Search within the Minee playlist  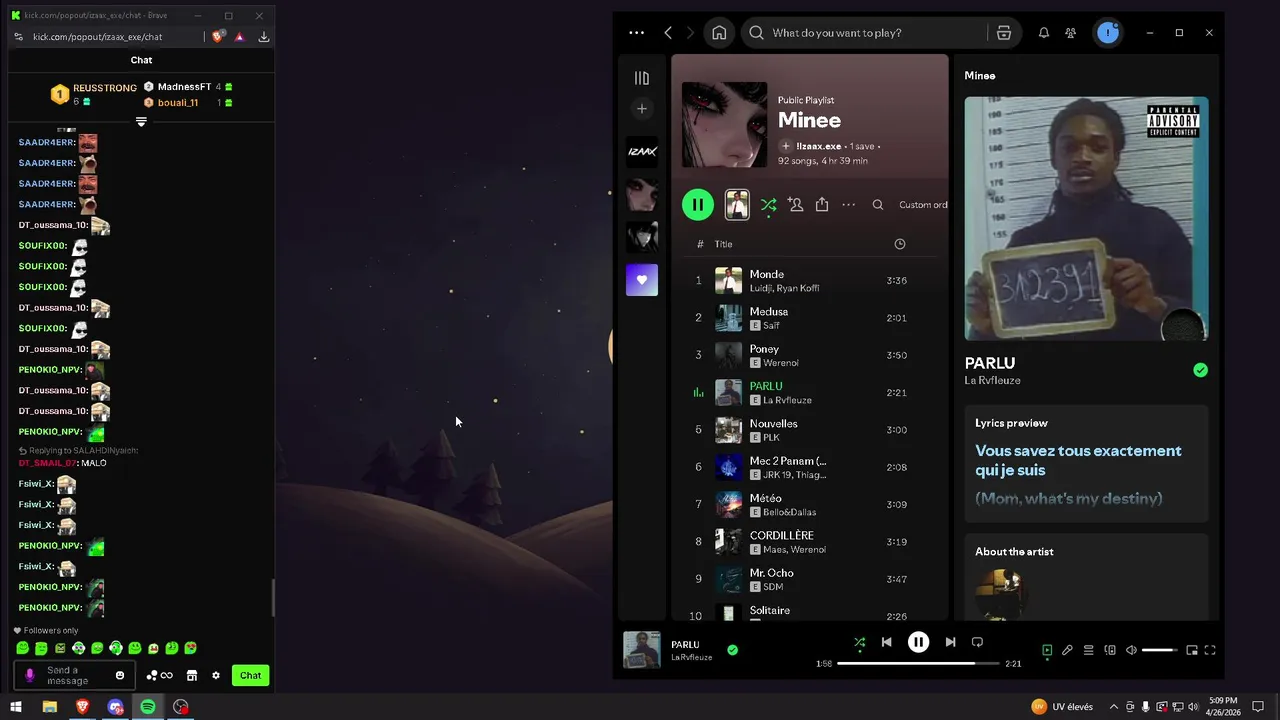click(878, 205)
